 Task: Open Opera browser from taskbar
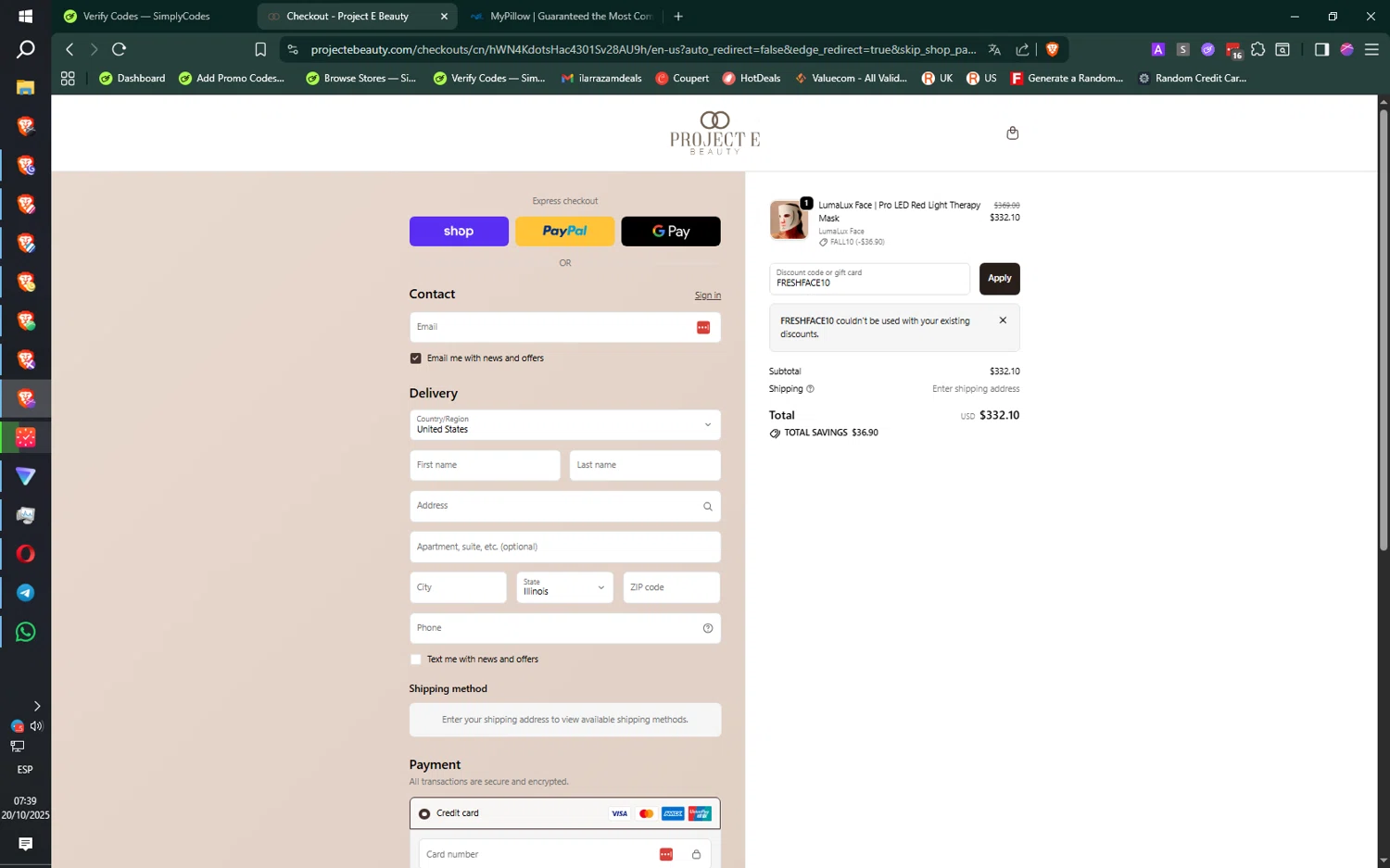[25, 554]
